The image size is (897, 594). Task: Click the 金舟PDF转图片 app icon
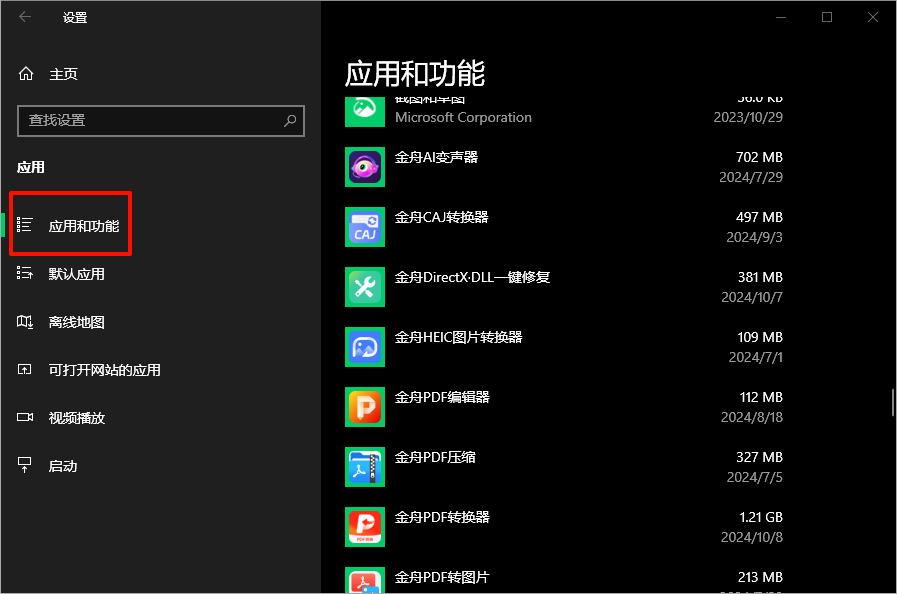365,580
